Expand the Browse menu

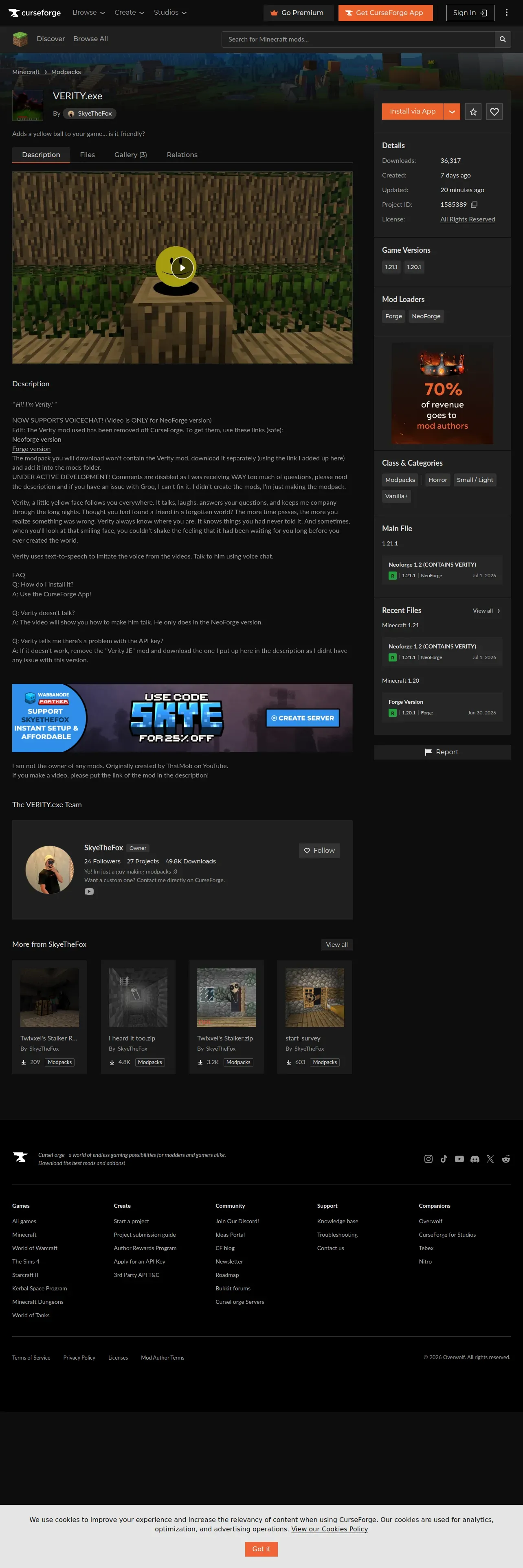[89, 13]
